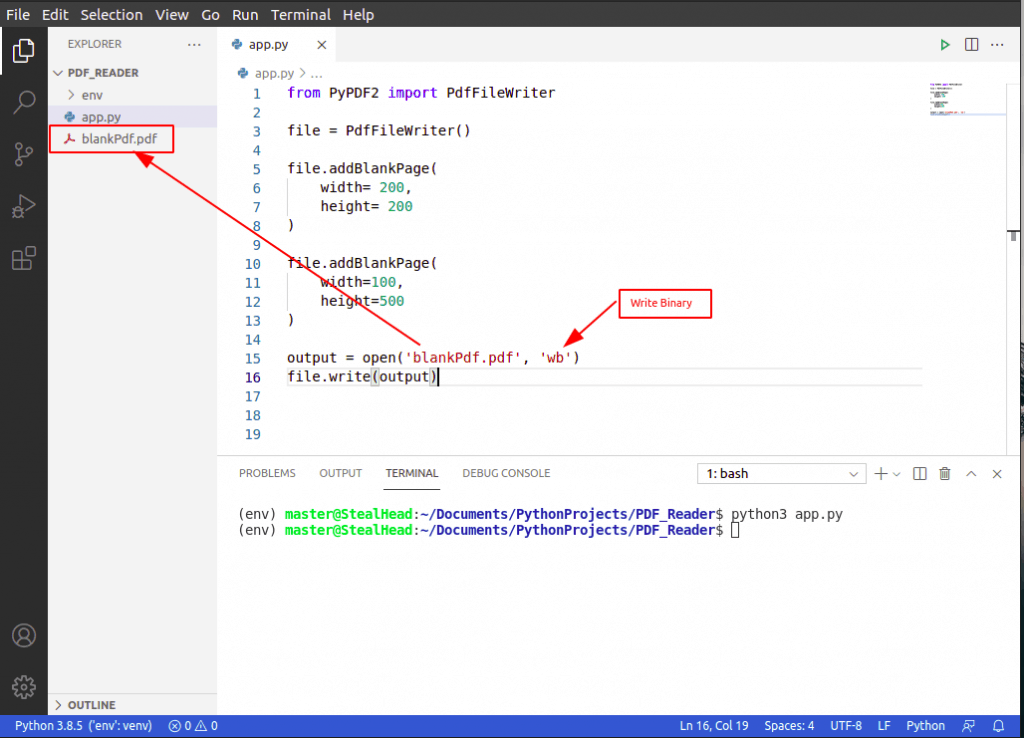Open the notifications bell in the status bar
The width and height of the screenshot is (1024, 738).
point(998,725)
